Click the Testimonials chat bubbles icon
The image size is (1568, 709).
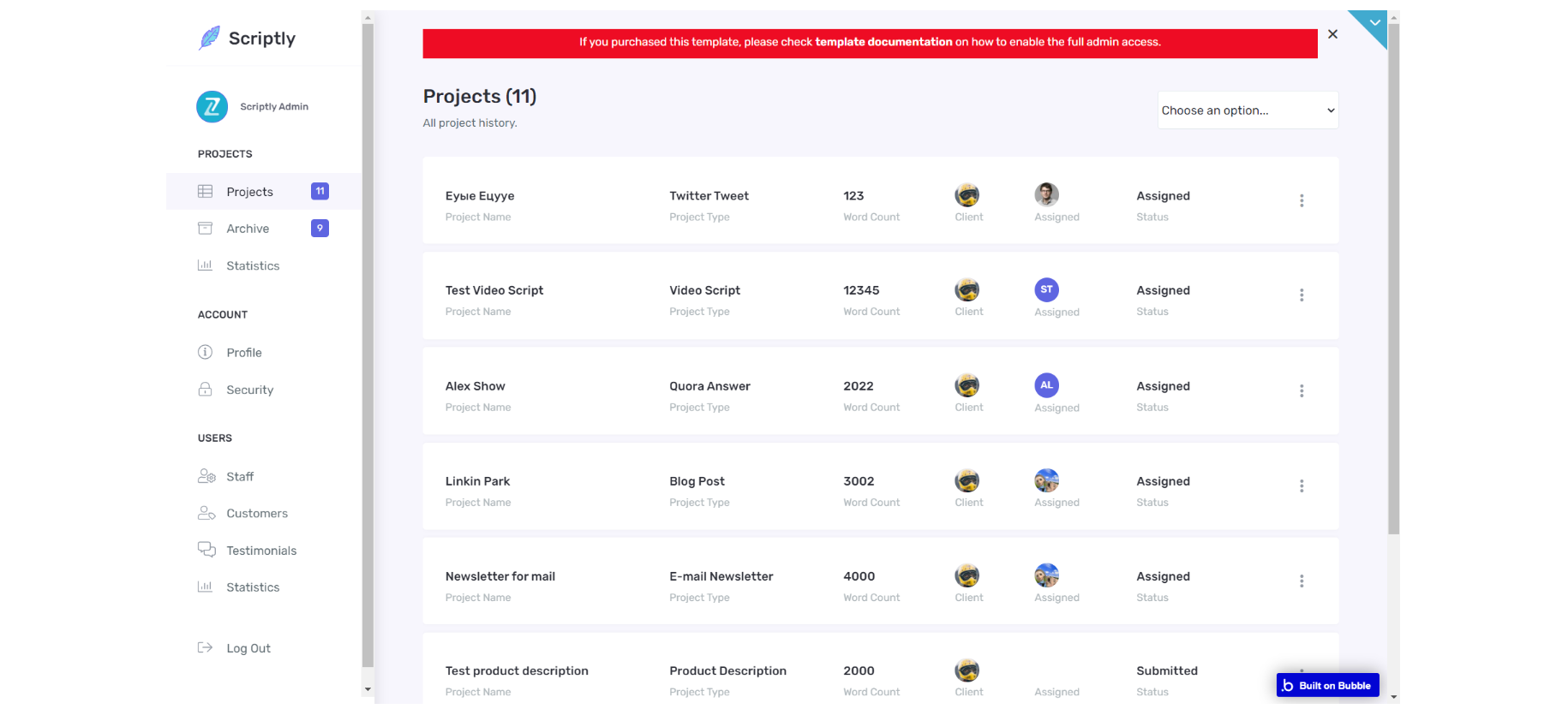point(206,550)
